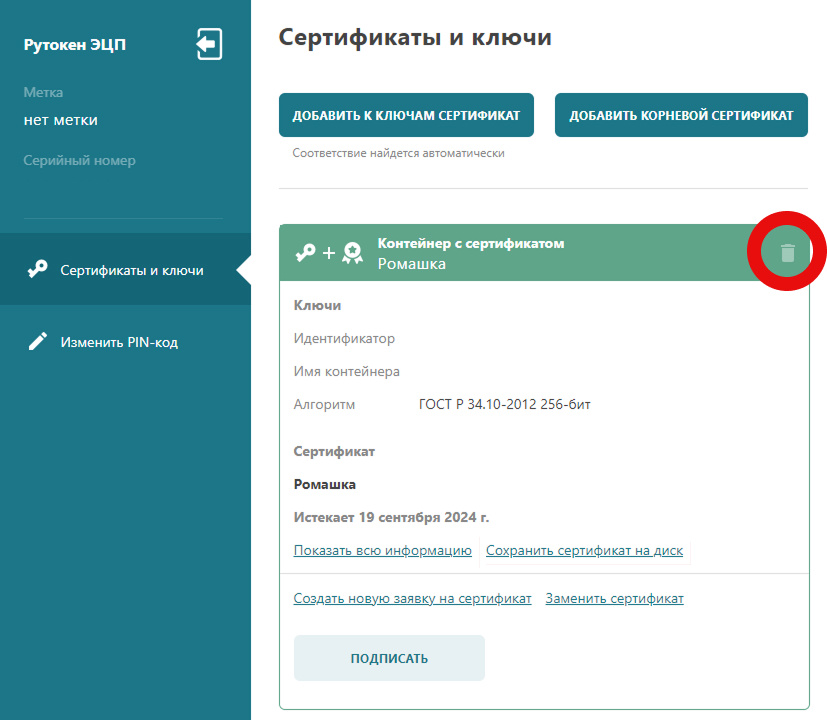Delete the Ромашка container via trash icon
Viewport: 827px width, 720px height.
pos(787,253)
